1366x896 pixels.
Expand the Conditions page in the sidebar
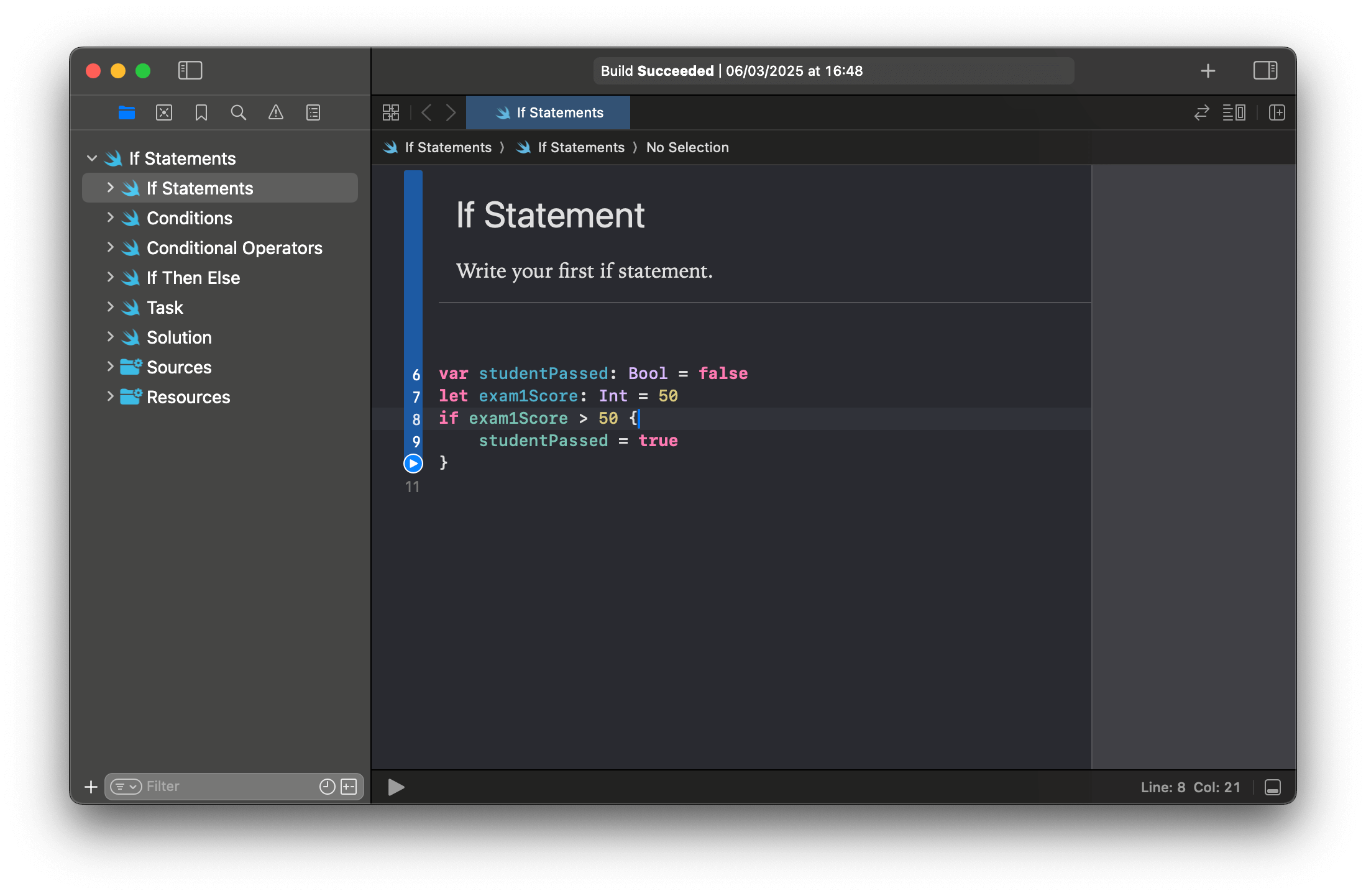(x=111, y=217)
